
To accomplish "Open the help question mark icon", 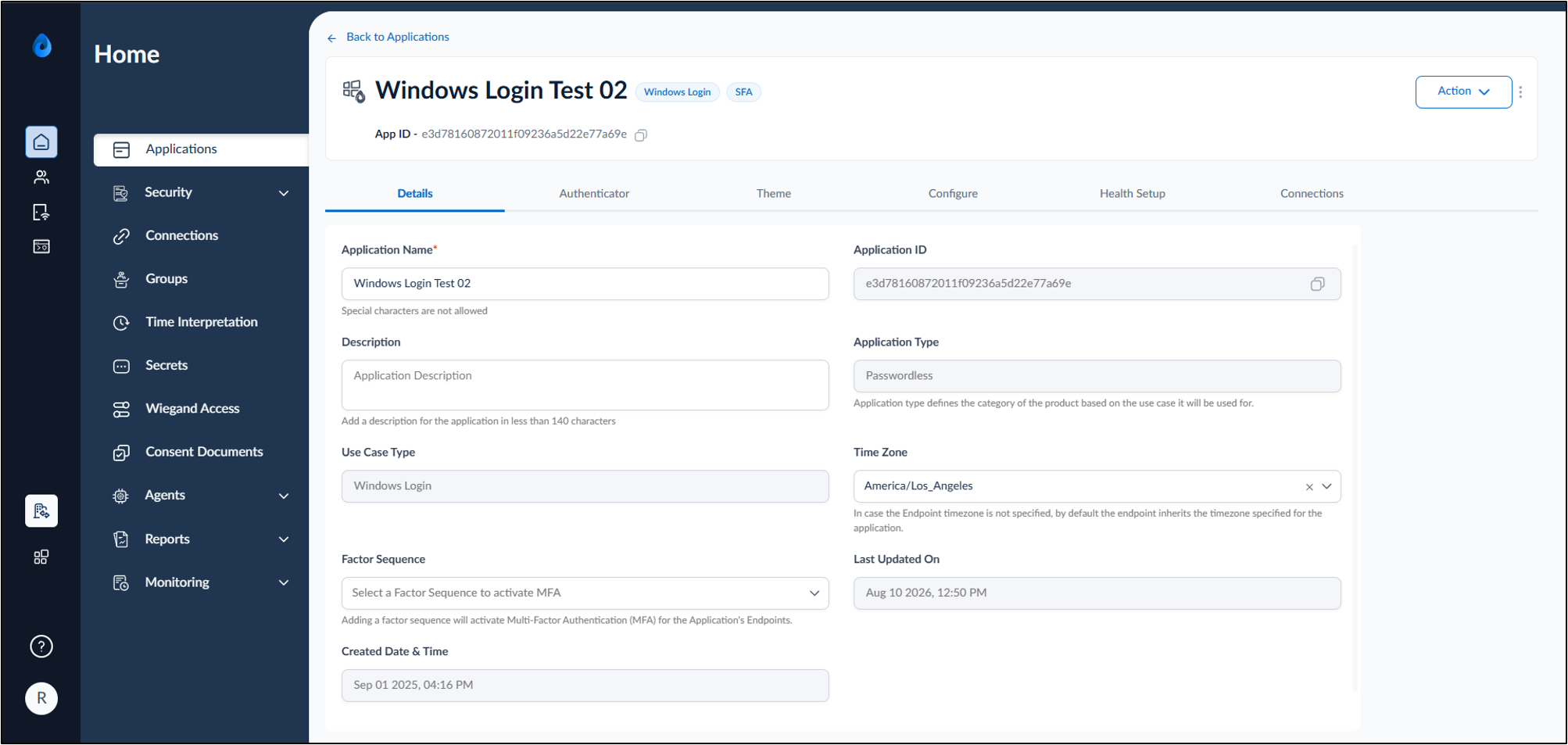I will [41, 647].
